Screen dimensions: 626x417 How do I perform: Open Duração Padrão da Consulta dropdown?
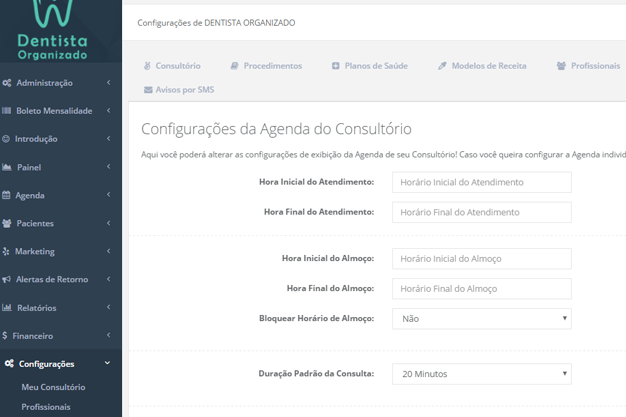coord(482,374)
